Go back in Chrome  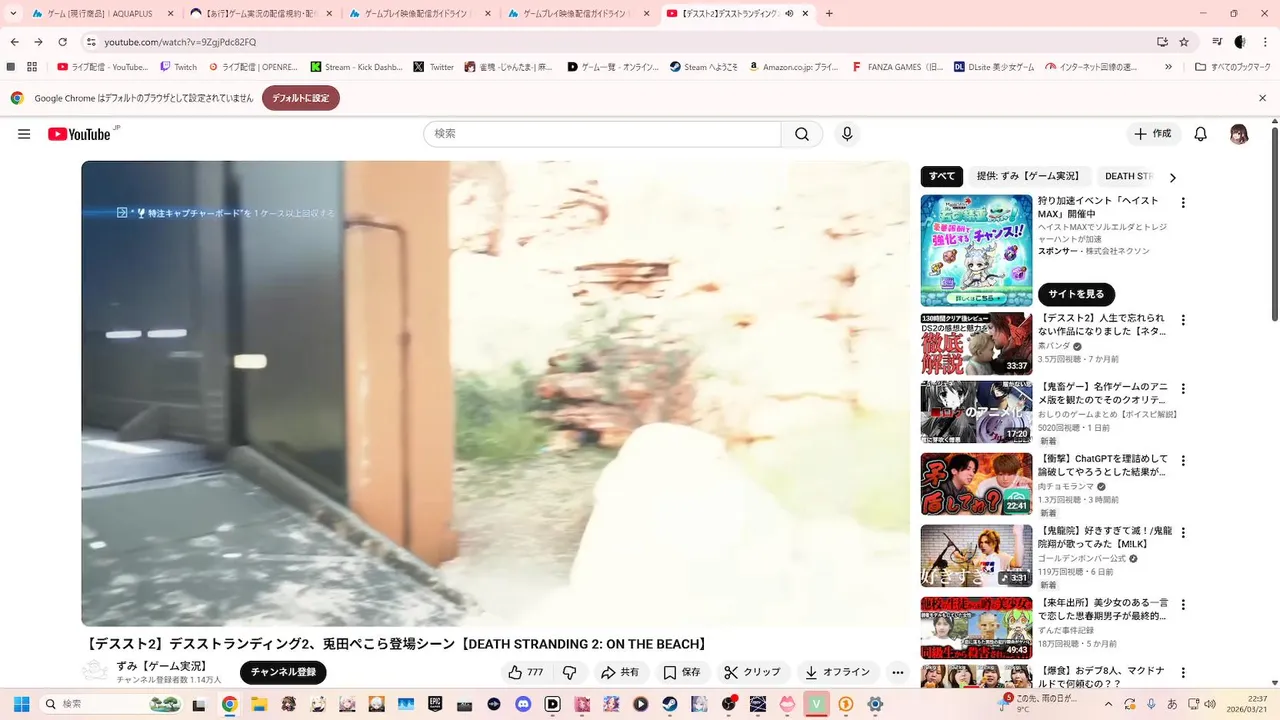(15, 42)
